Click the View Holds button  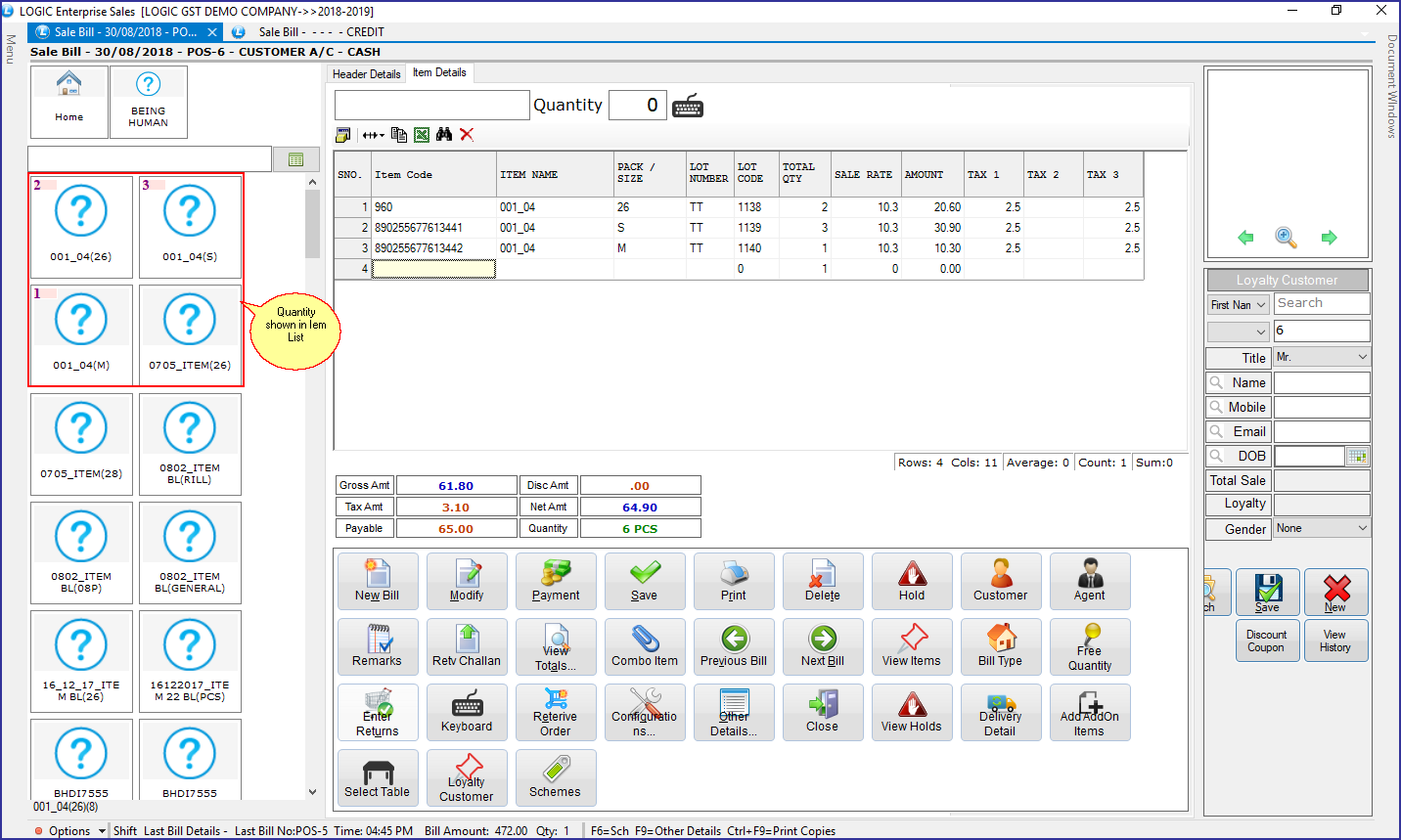point(912,712)
